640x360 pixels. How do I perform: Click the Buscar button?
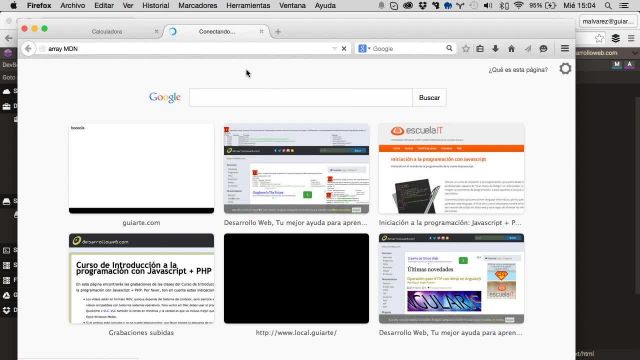coord(429,98)
